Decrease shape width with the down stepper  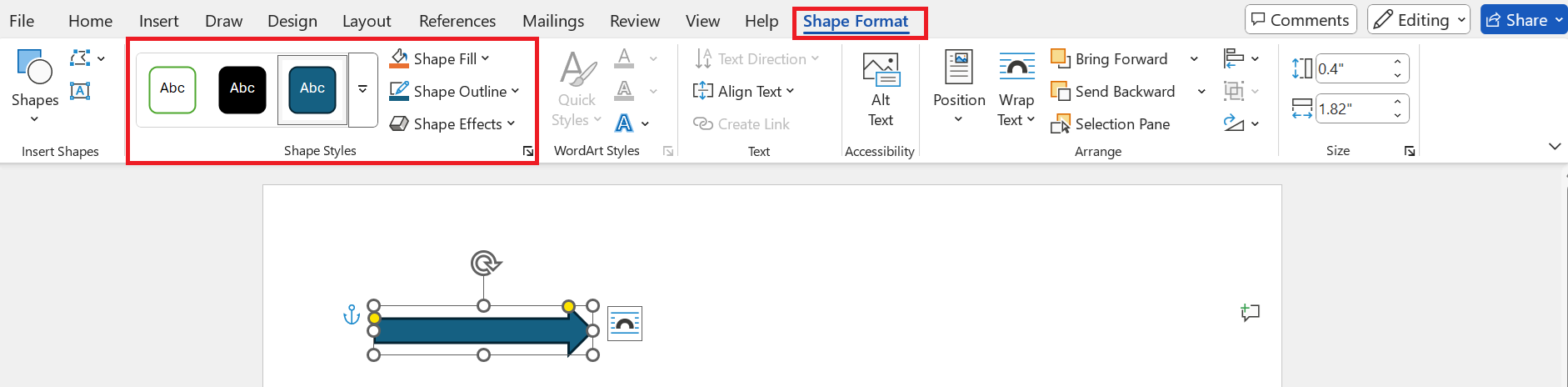point(1397,115)
